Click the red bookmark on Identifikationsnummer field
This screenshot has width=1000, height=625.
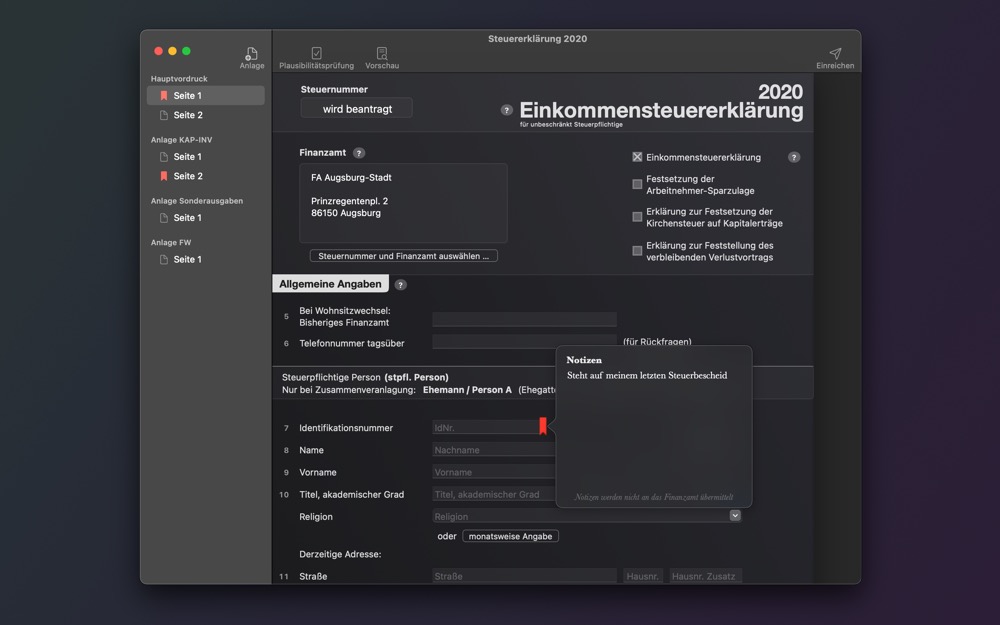pos(543,426)
